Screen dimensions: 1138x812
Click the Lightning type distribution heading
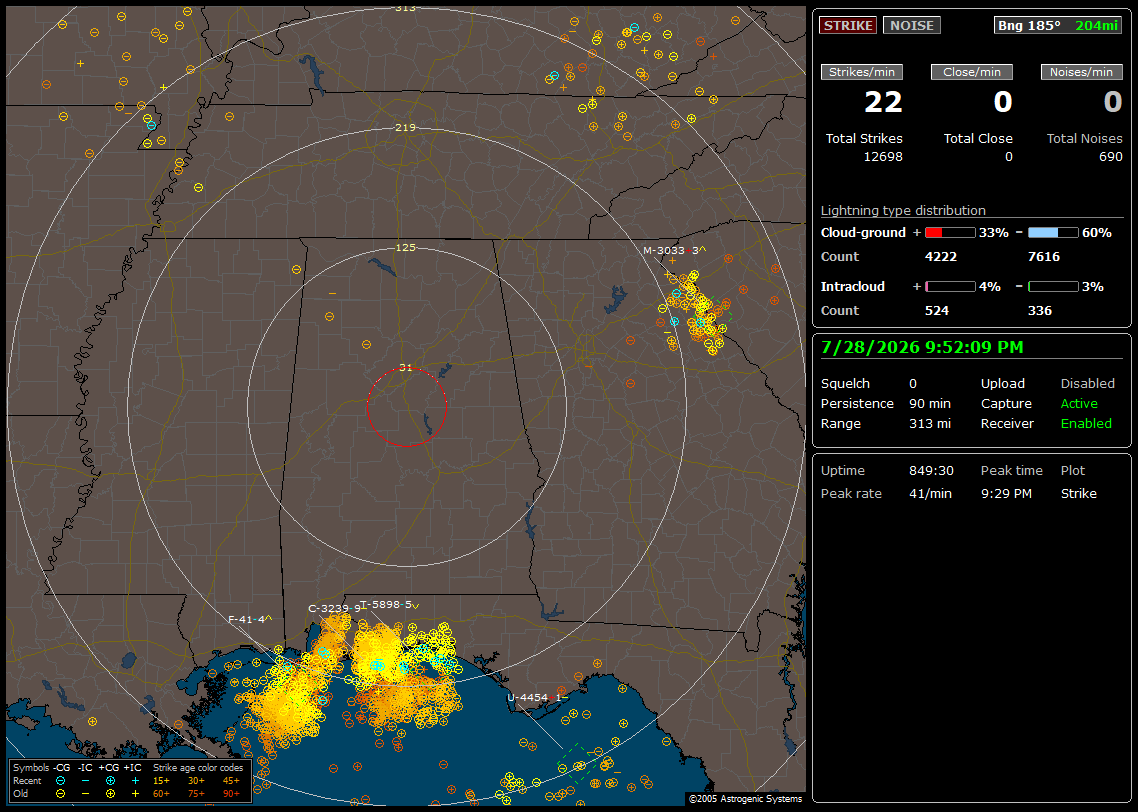[903, 210]
